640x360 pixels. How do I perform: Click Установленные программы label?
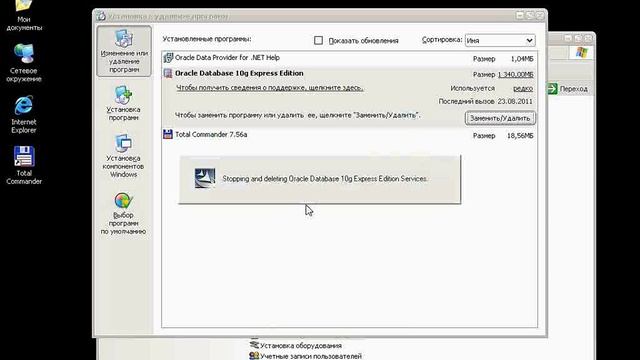(207, 39)
